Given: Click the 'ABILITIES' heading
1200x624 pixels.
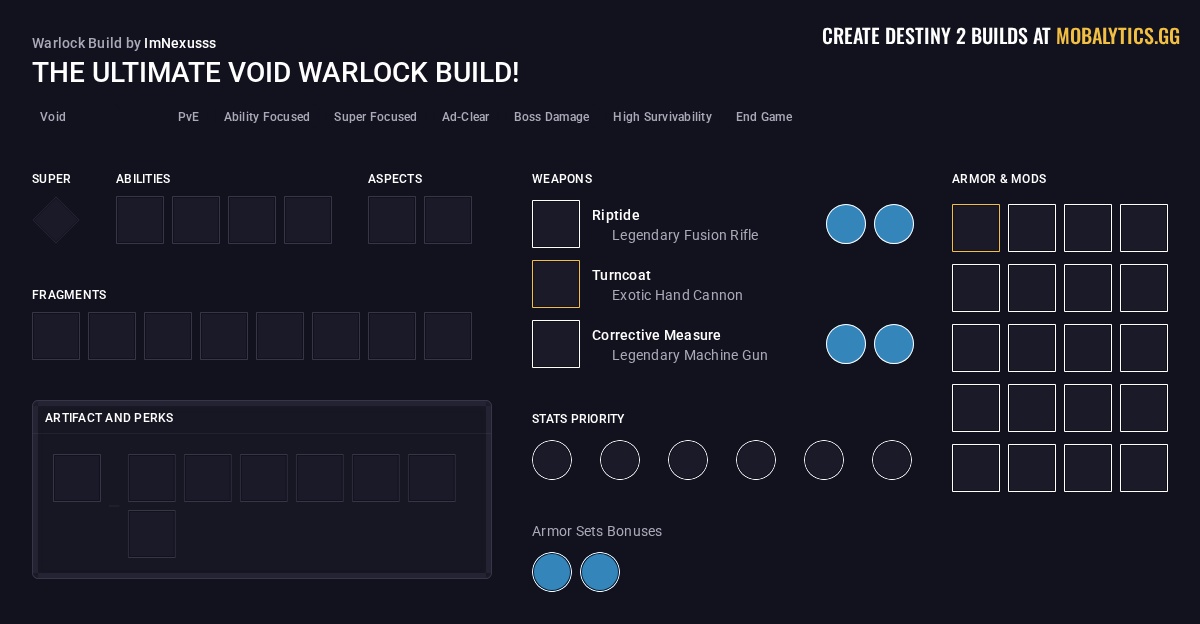Looking at the screenshot, I should point(143,179).
